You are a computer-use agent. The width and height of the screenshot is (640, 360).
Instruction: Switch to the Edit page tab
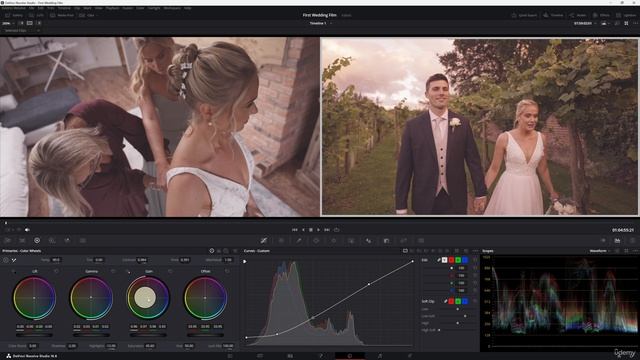pos(290,356)
